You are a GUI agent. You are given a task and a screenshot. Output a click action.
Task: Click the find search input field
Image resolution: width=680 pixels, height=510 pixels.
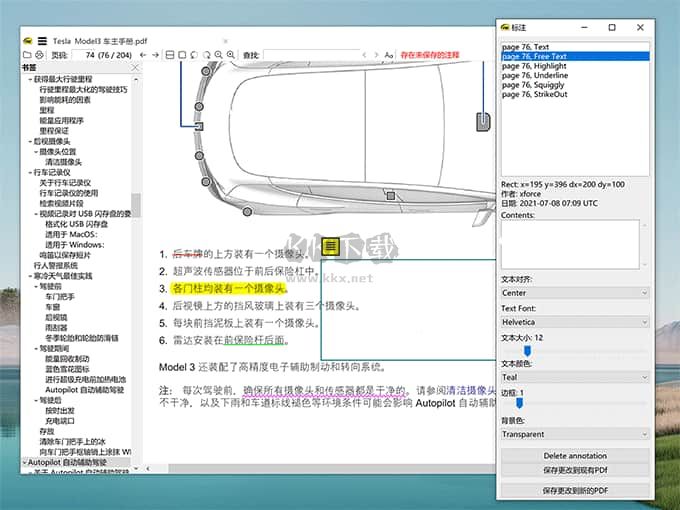click(x=311, y=55)
